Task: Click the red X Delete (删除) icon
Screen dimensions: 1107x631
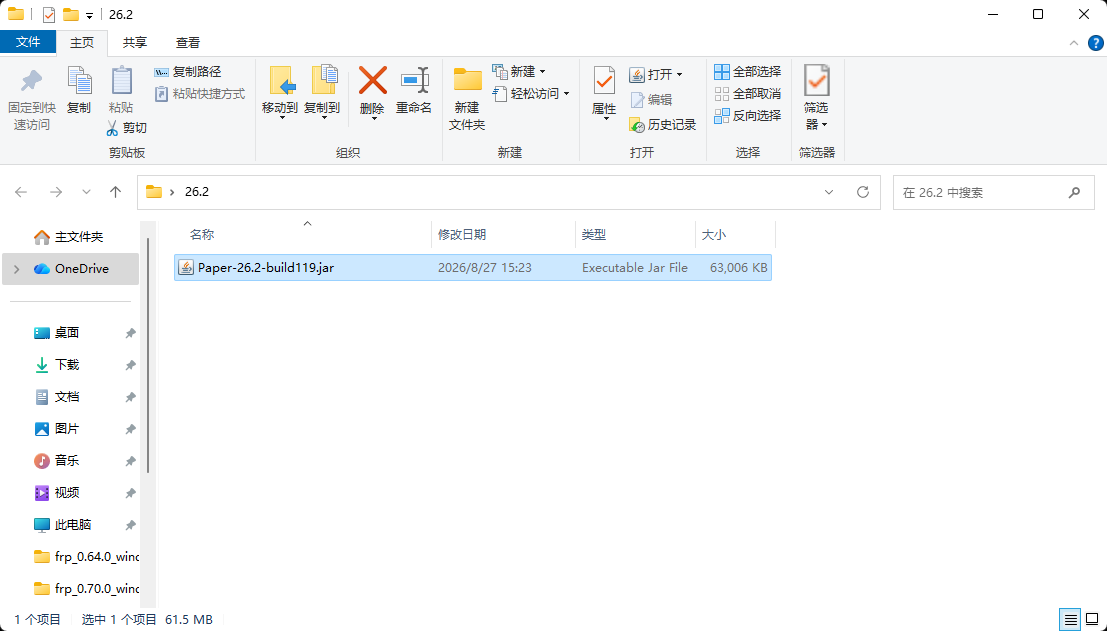Action: tap(372, 80)
